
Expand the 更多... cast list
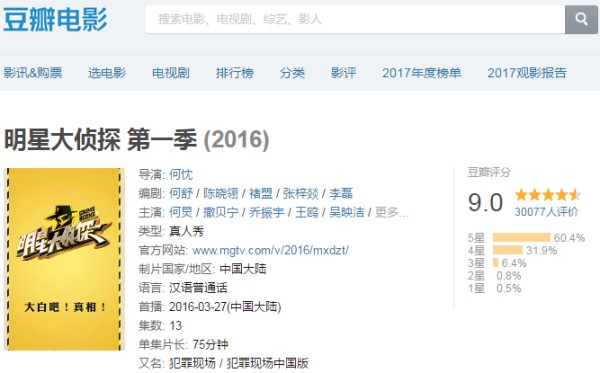pos(391,212)
